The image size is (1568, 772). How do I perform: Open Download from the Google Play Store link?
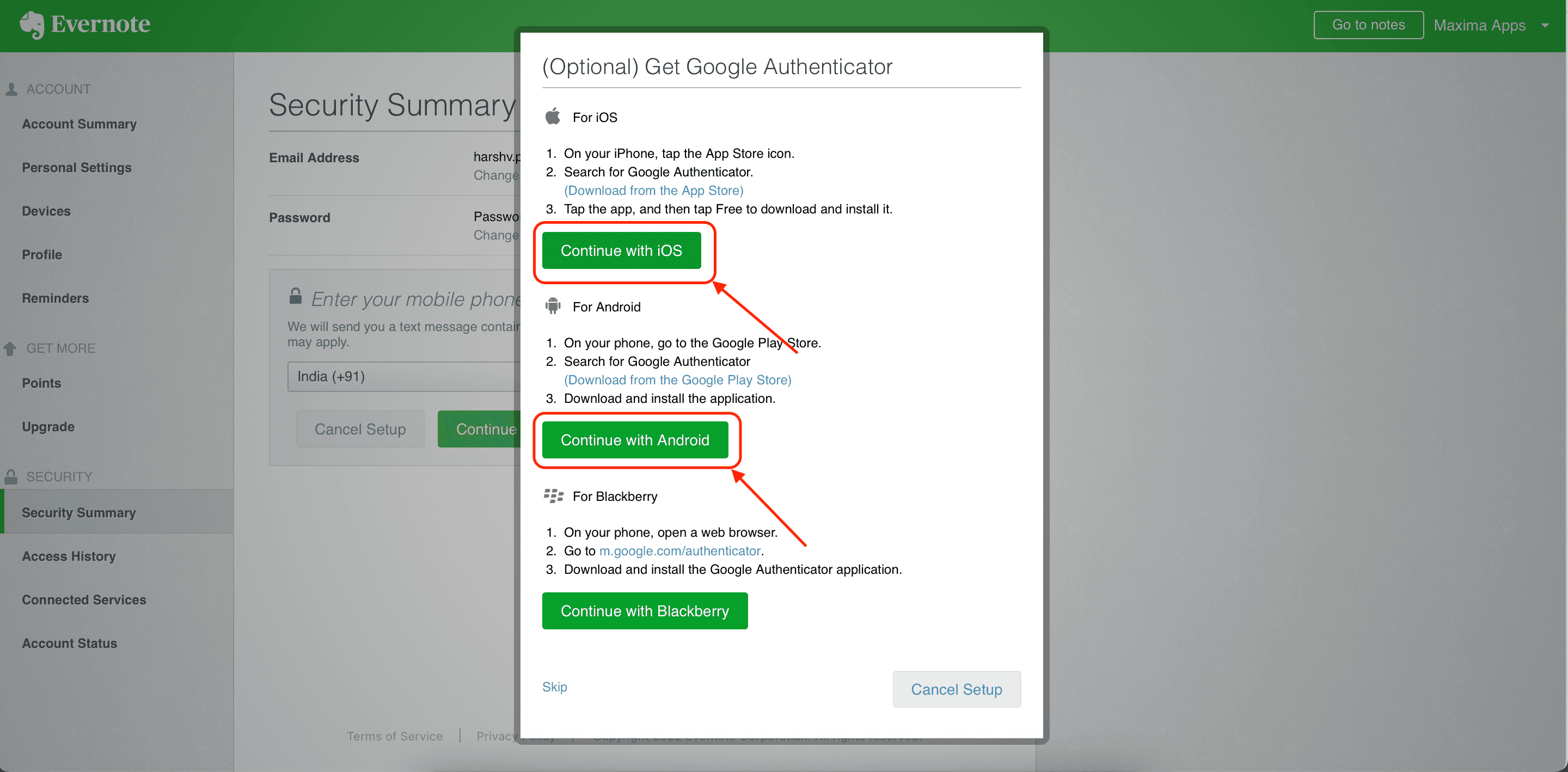[x=677, y=380]
